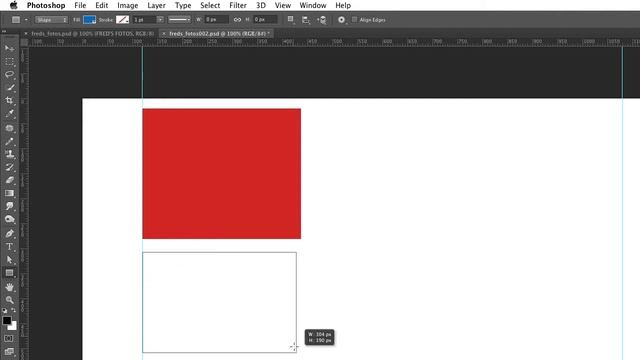Screen dimensions: 640x360
Task: Open the File menu
Action: click(x=80, y=5)
